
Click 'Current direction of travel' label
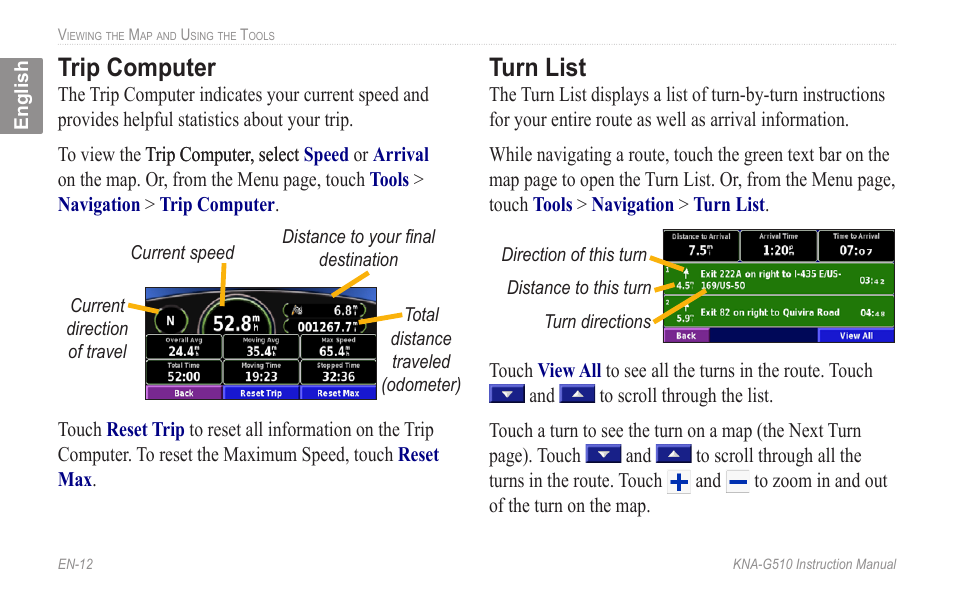coord(97,329)
